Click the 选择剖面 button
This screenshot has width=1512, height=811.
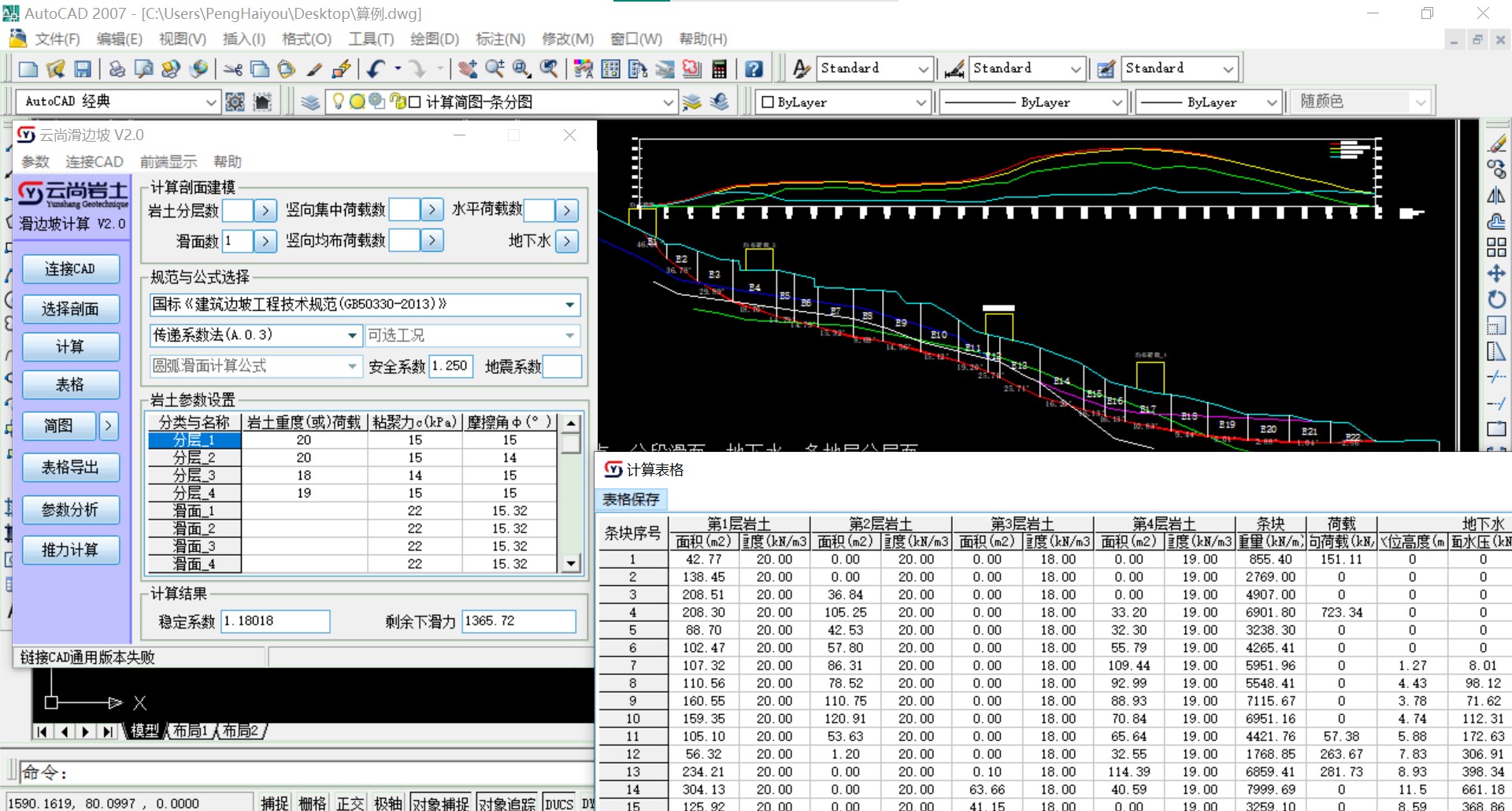pyautogui.click(x=71, y=309)
